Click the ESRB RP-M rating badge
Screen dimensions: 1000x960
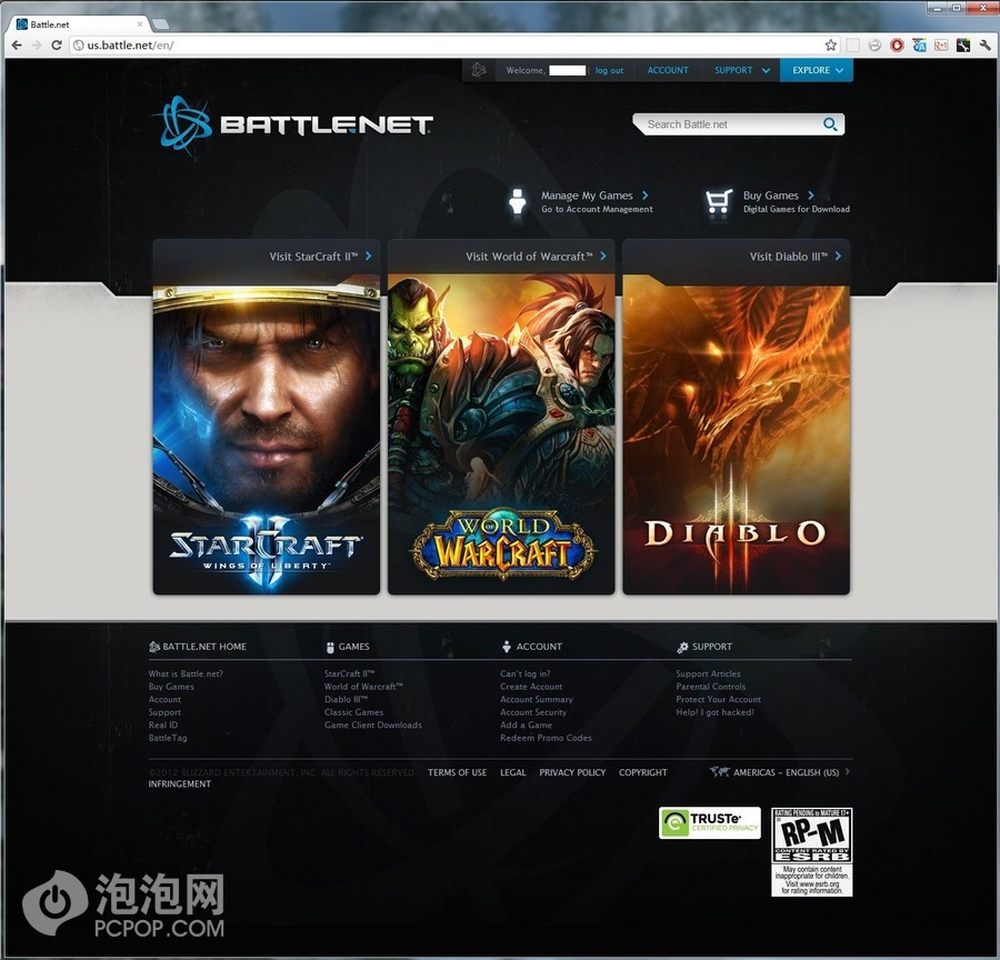click(811, 852)
